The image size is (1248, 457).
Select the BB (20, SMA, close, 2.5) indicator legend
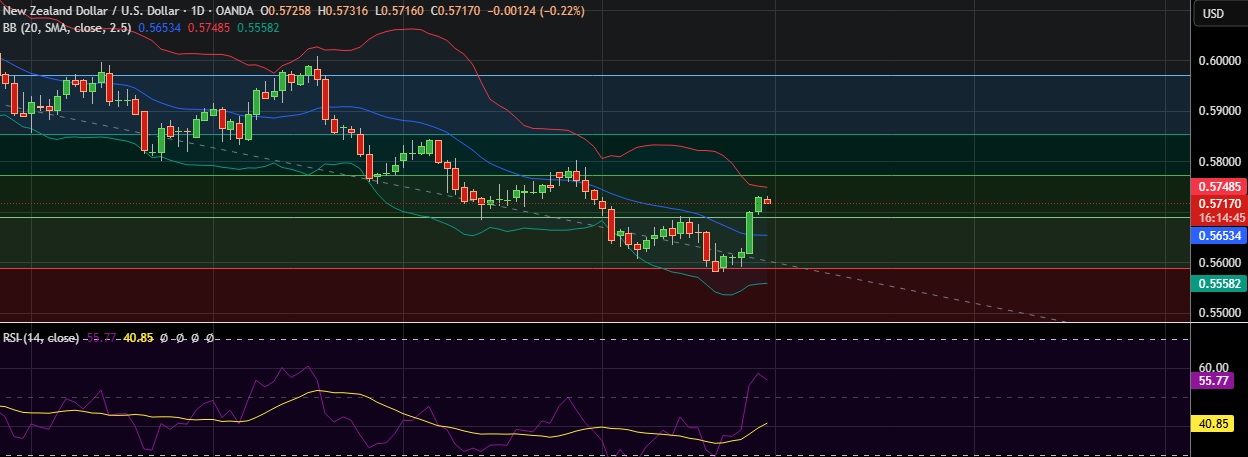click(66, 26)
